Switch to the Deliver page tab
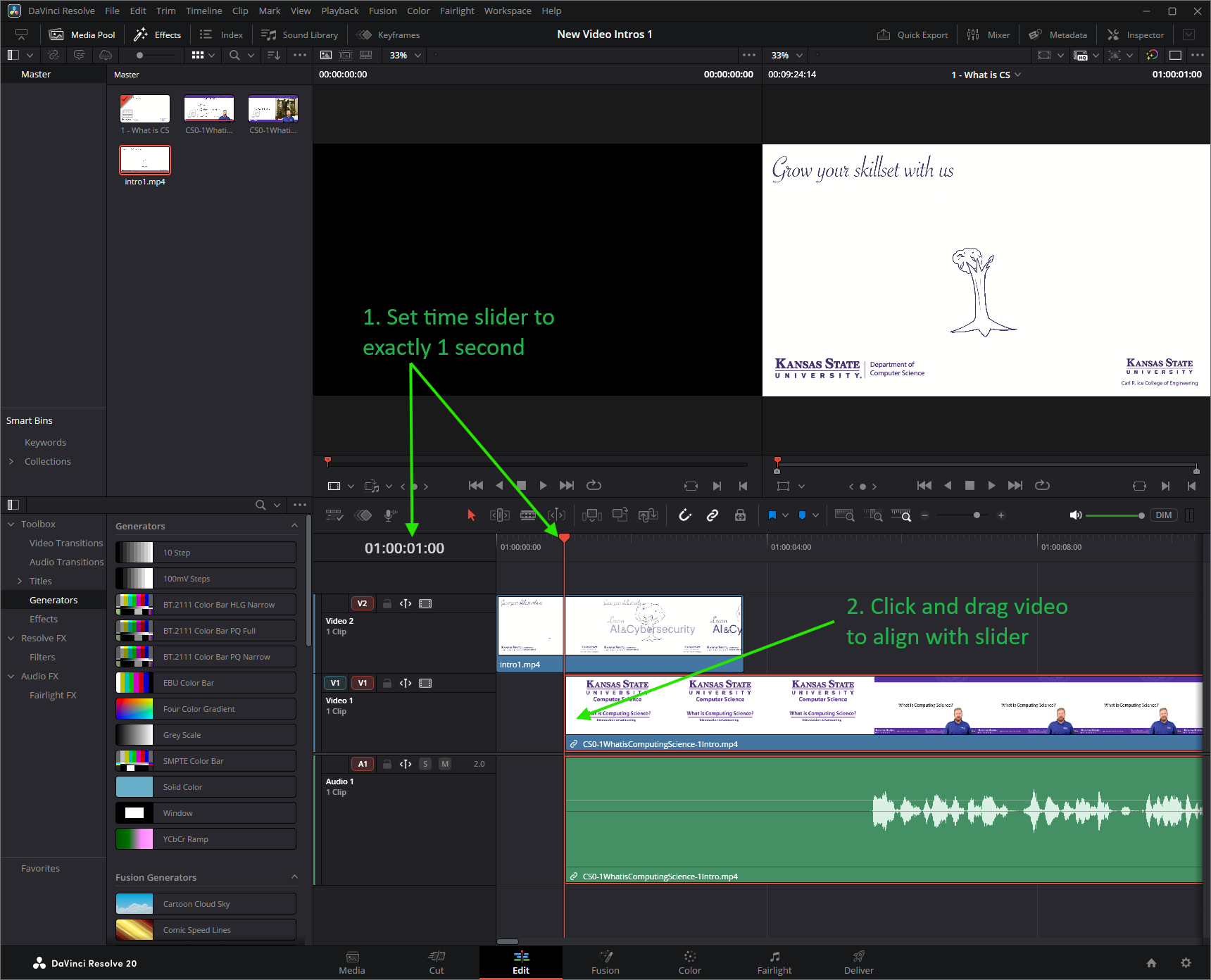 (859, 962)
